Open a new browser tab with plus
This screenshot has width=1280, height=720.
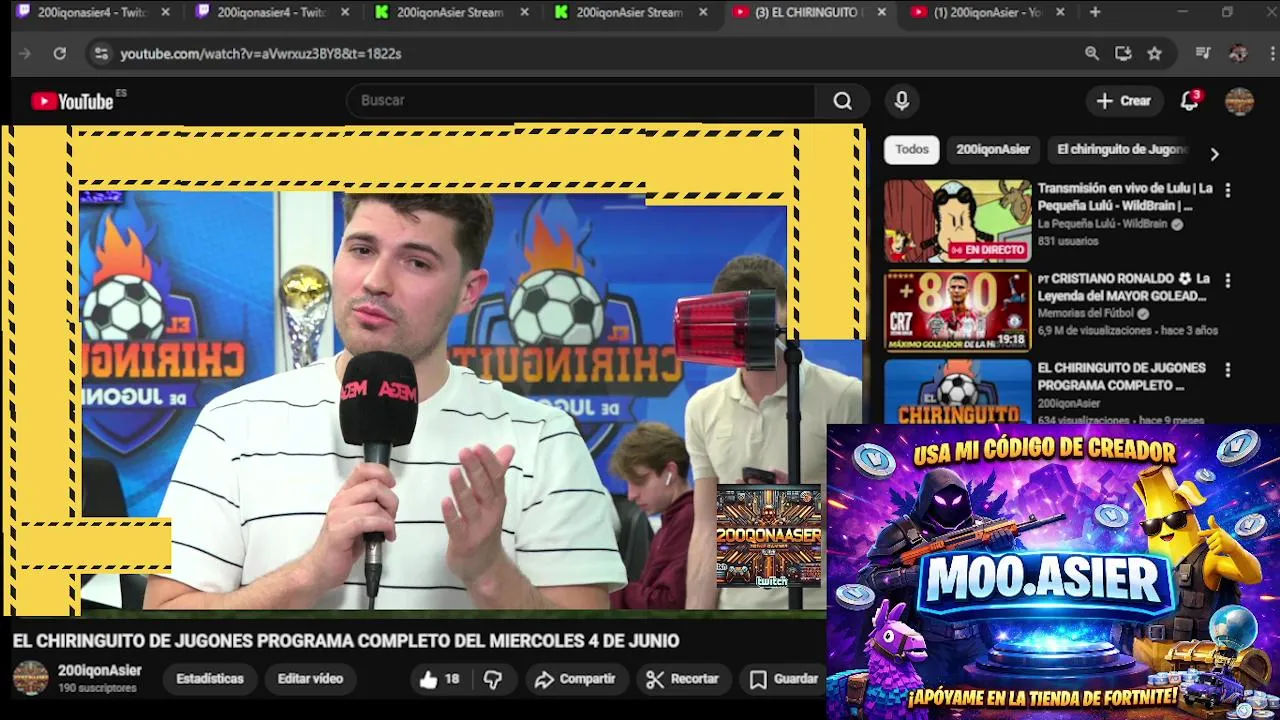point(1095,12)
